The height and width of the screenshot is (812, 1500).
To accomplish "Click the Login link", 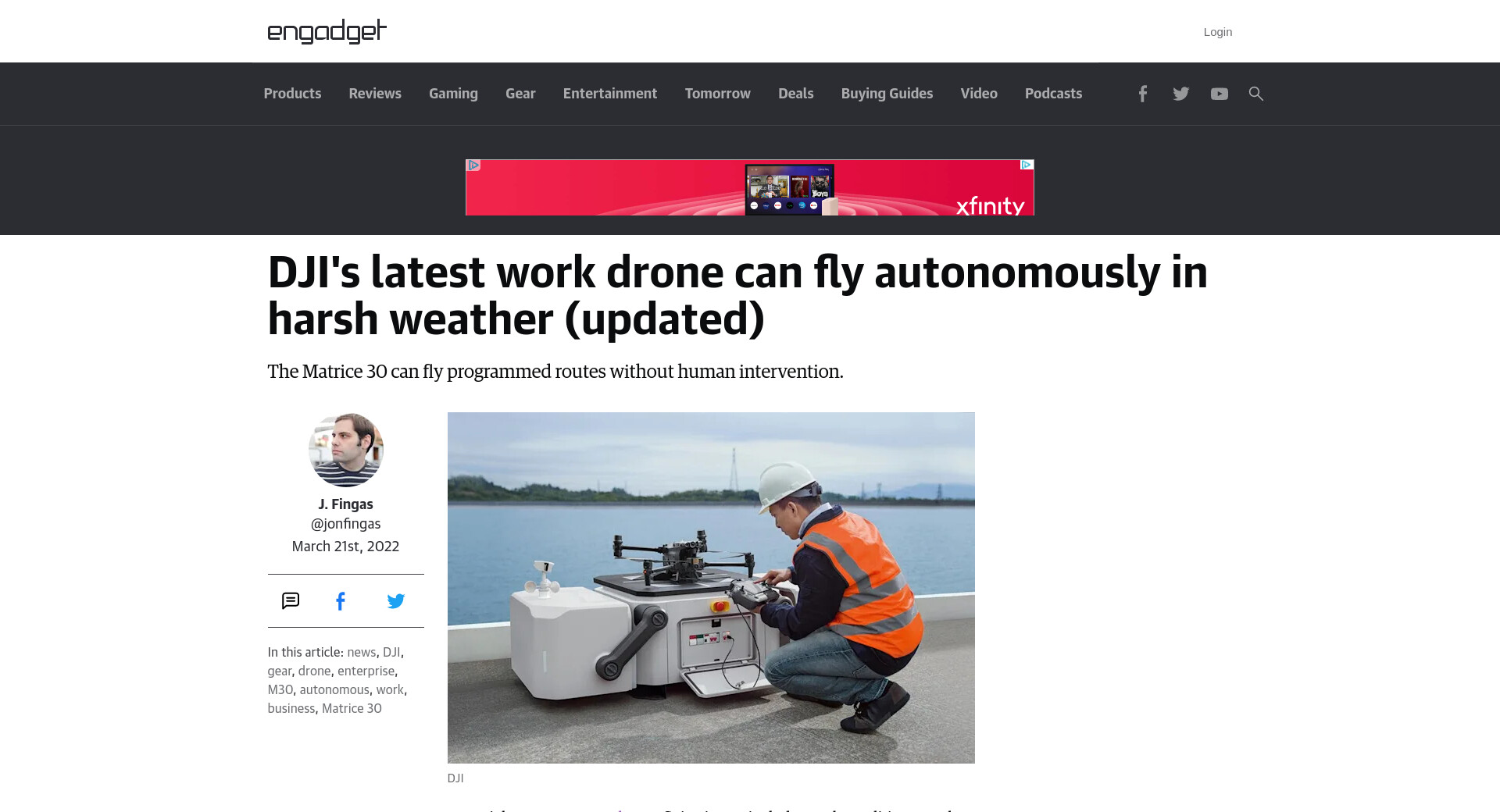I will coord(1217,32).
